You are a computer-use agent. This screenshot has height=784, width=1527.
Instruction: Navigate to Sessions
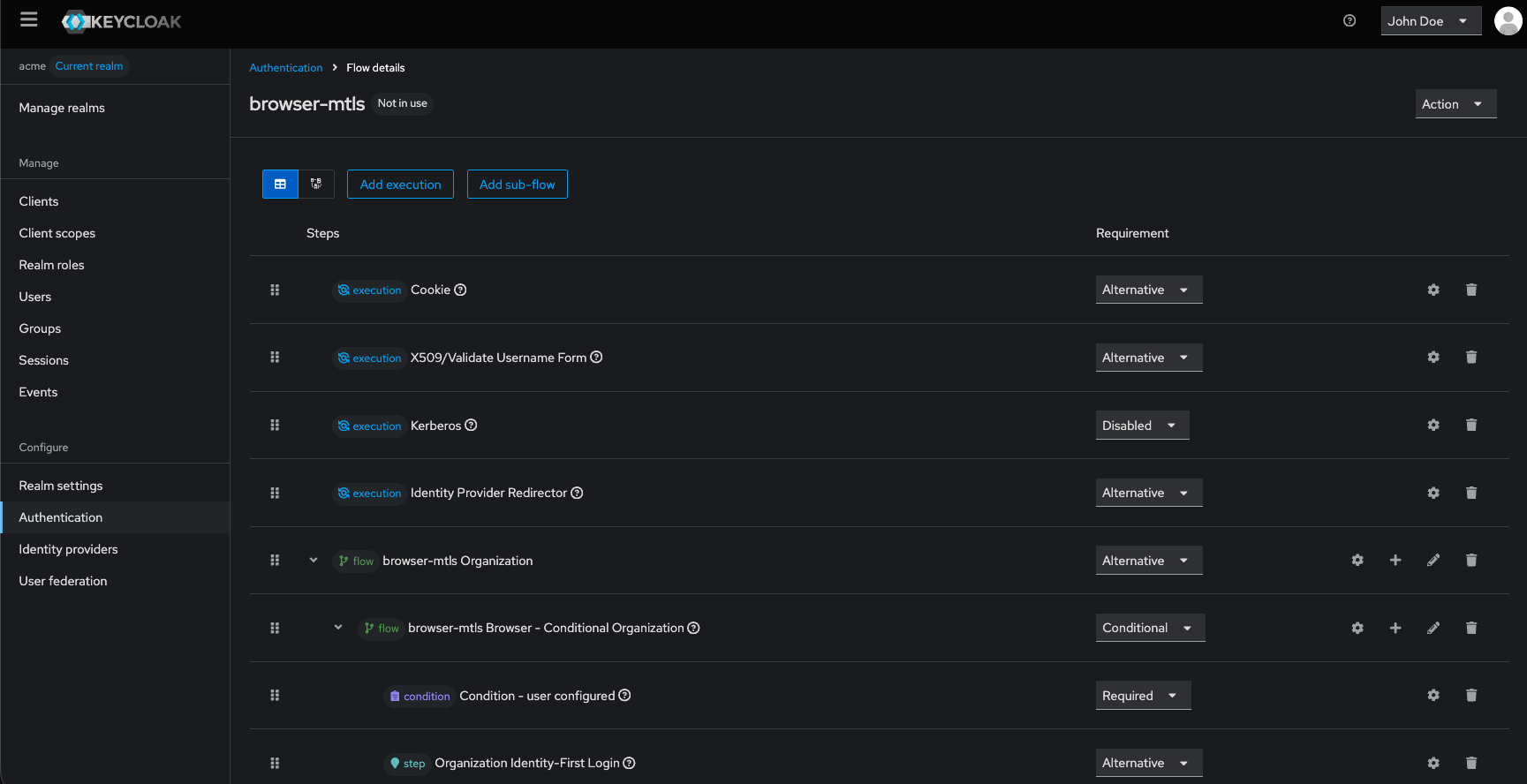click(x=44, y=360)
